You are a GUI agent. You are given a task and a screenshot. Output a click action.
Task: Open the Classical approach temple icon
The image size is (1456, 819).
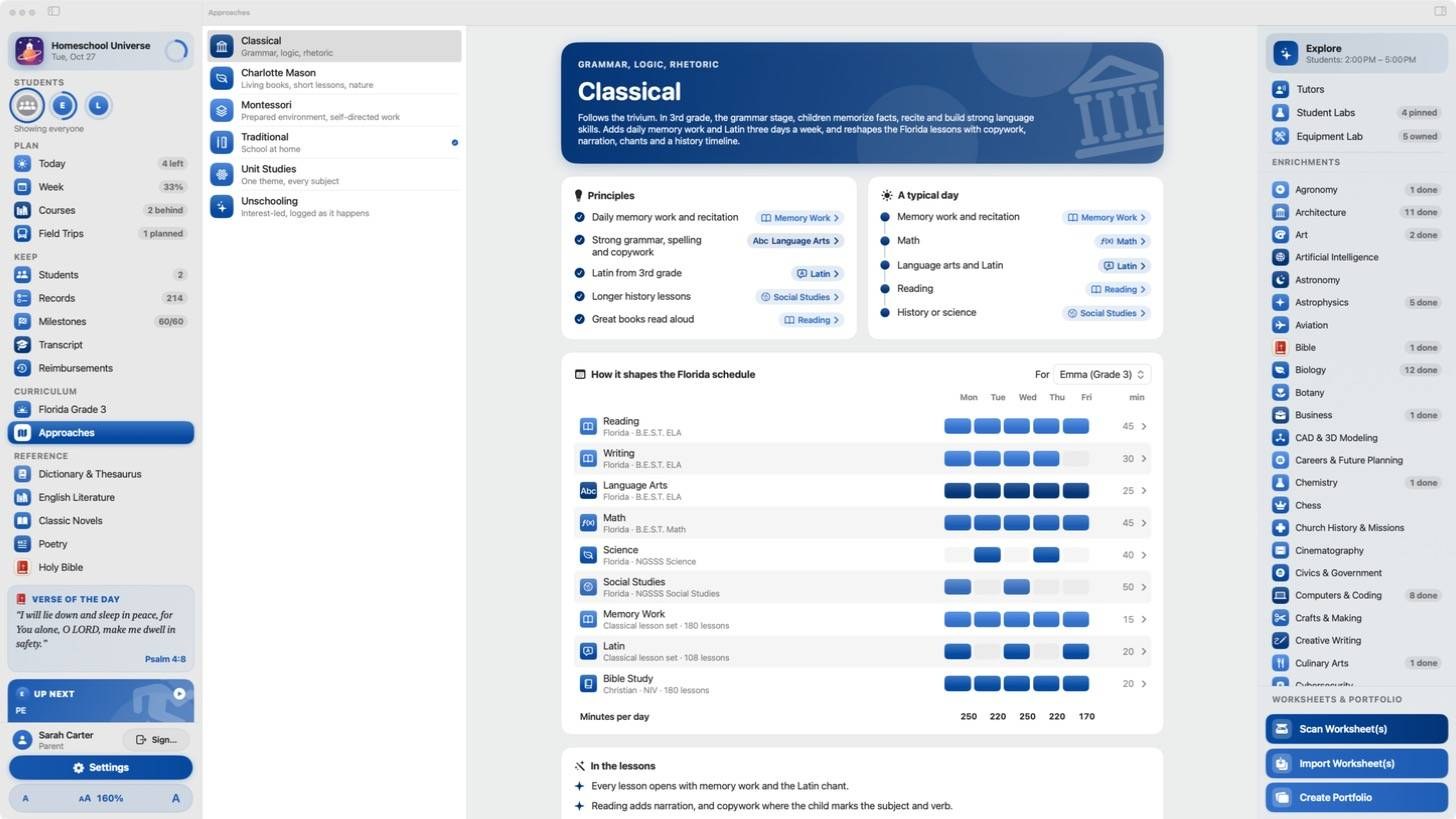(x=222, y=46)
